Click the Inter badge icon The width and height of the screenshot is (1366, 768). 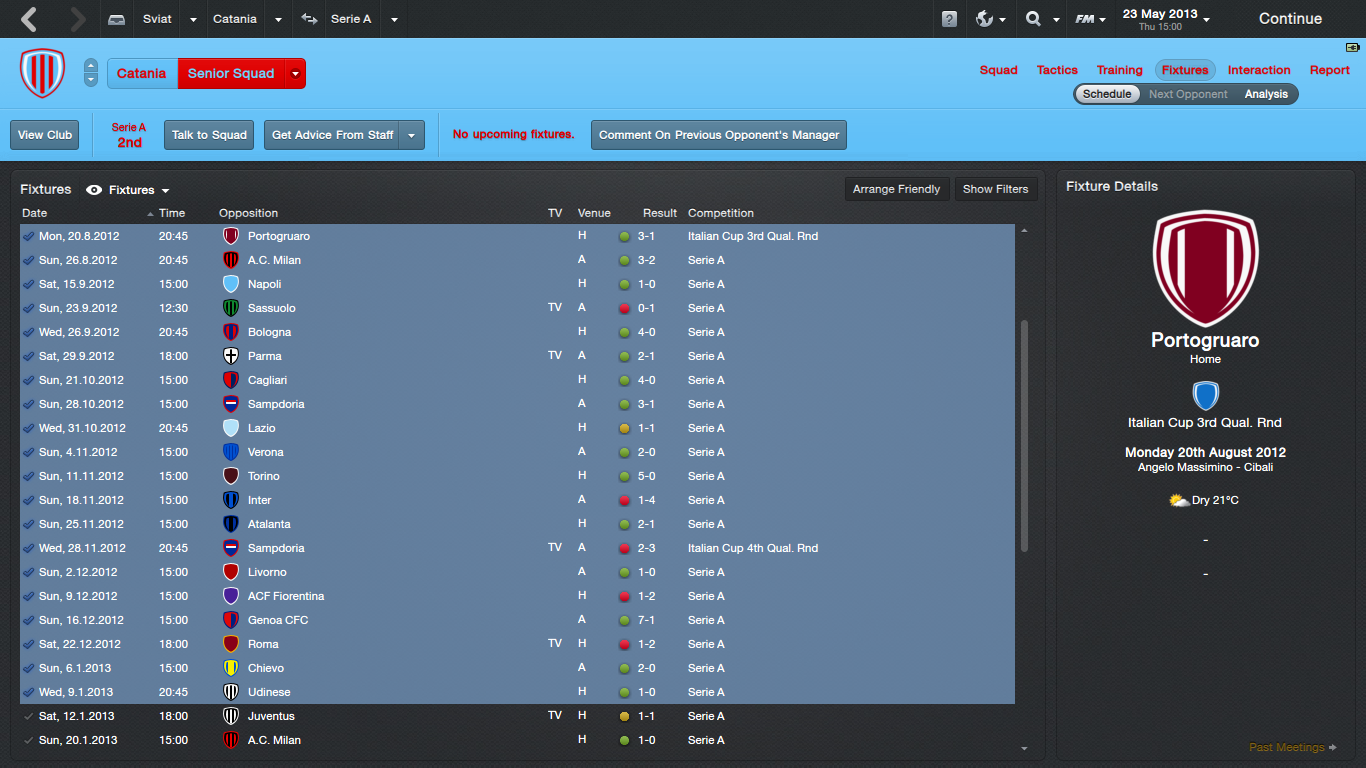click(x=231, y=500)
